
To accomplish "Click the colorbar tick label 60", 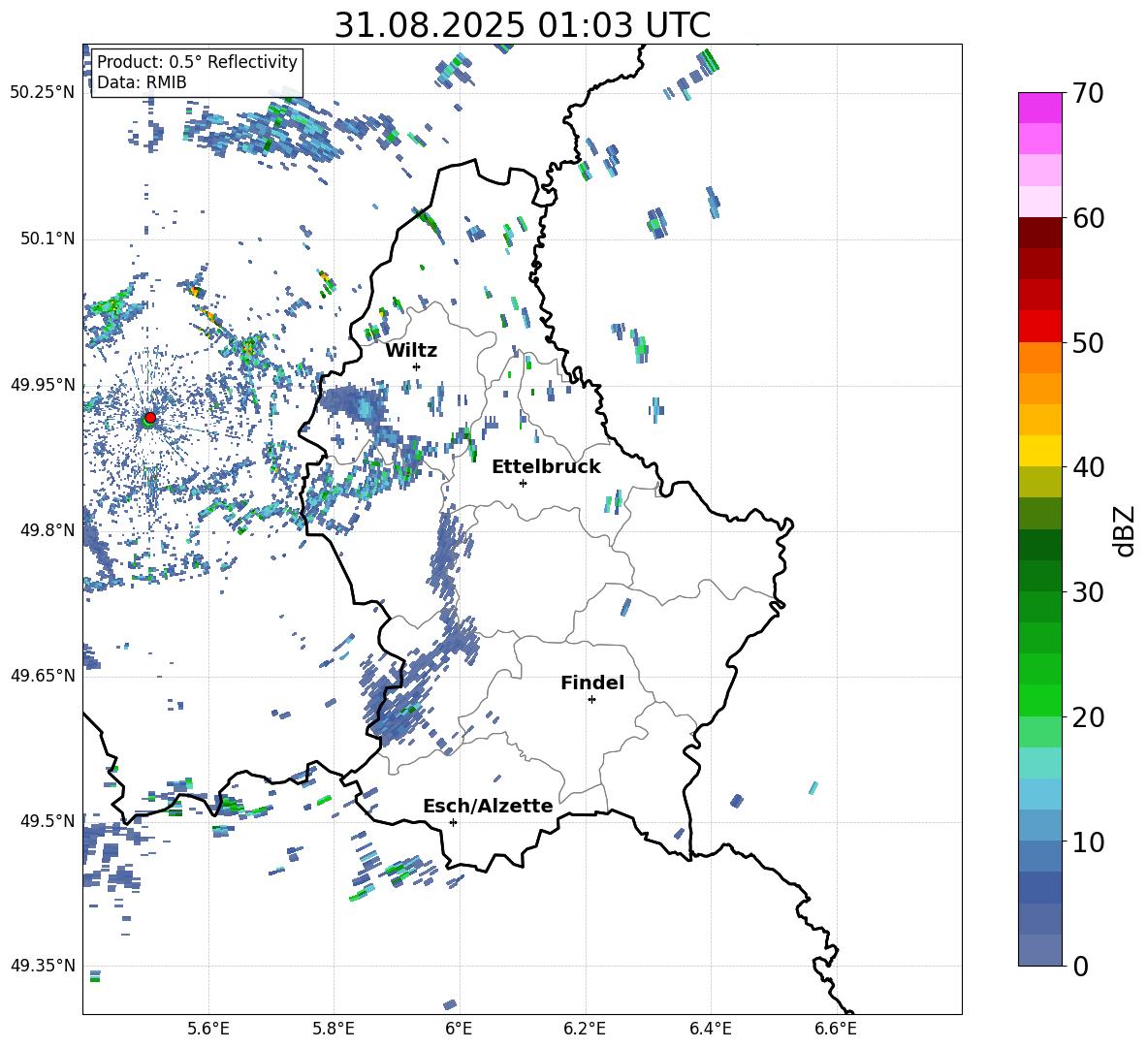I will click(x=1087, y=218).
